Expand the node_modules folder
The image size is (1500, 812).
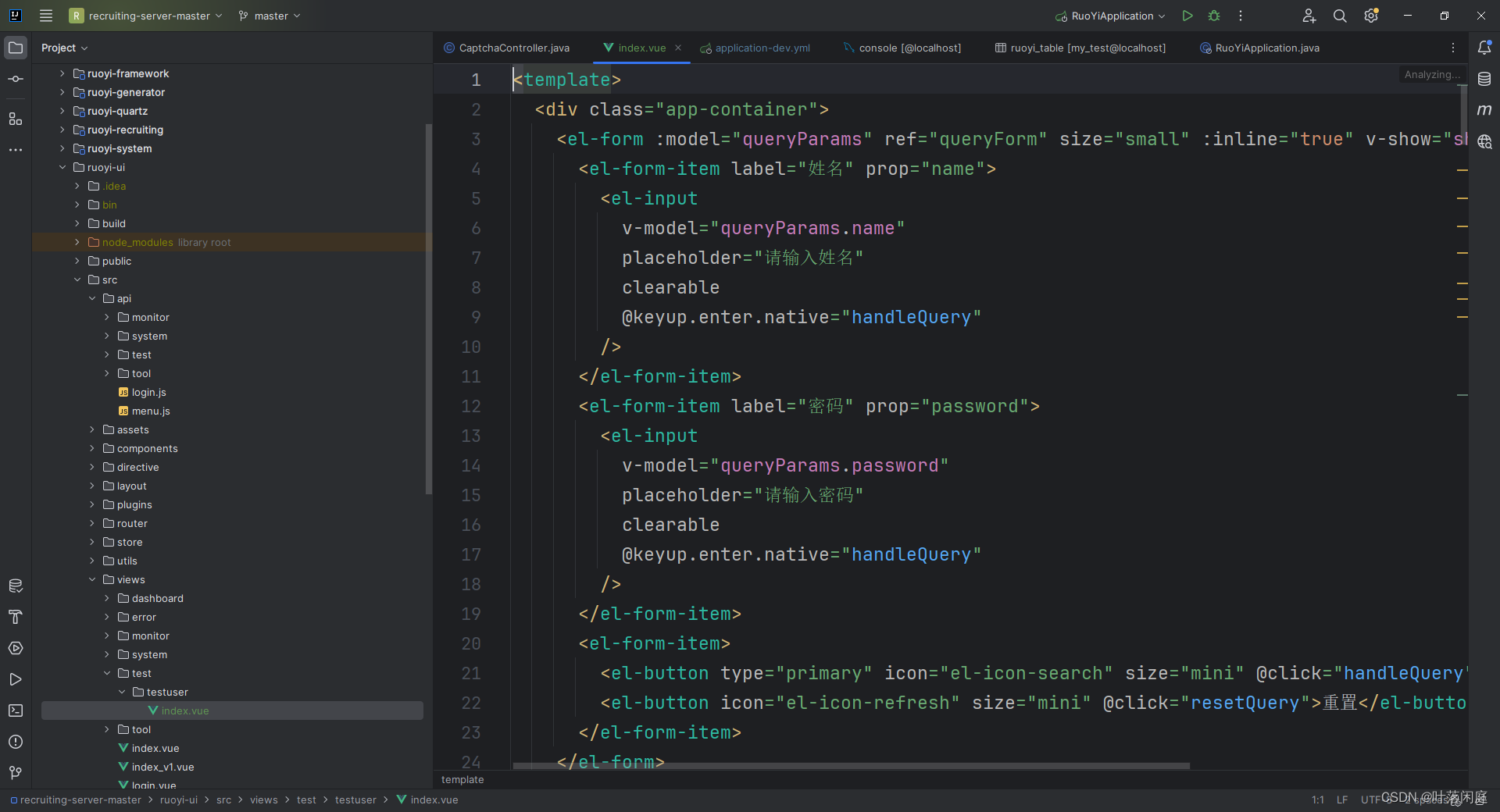click(77, 242)
